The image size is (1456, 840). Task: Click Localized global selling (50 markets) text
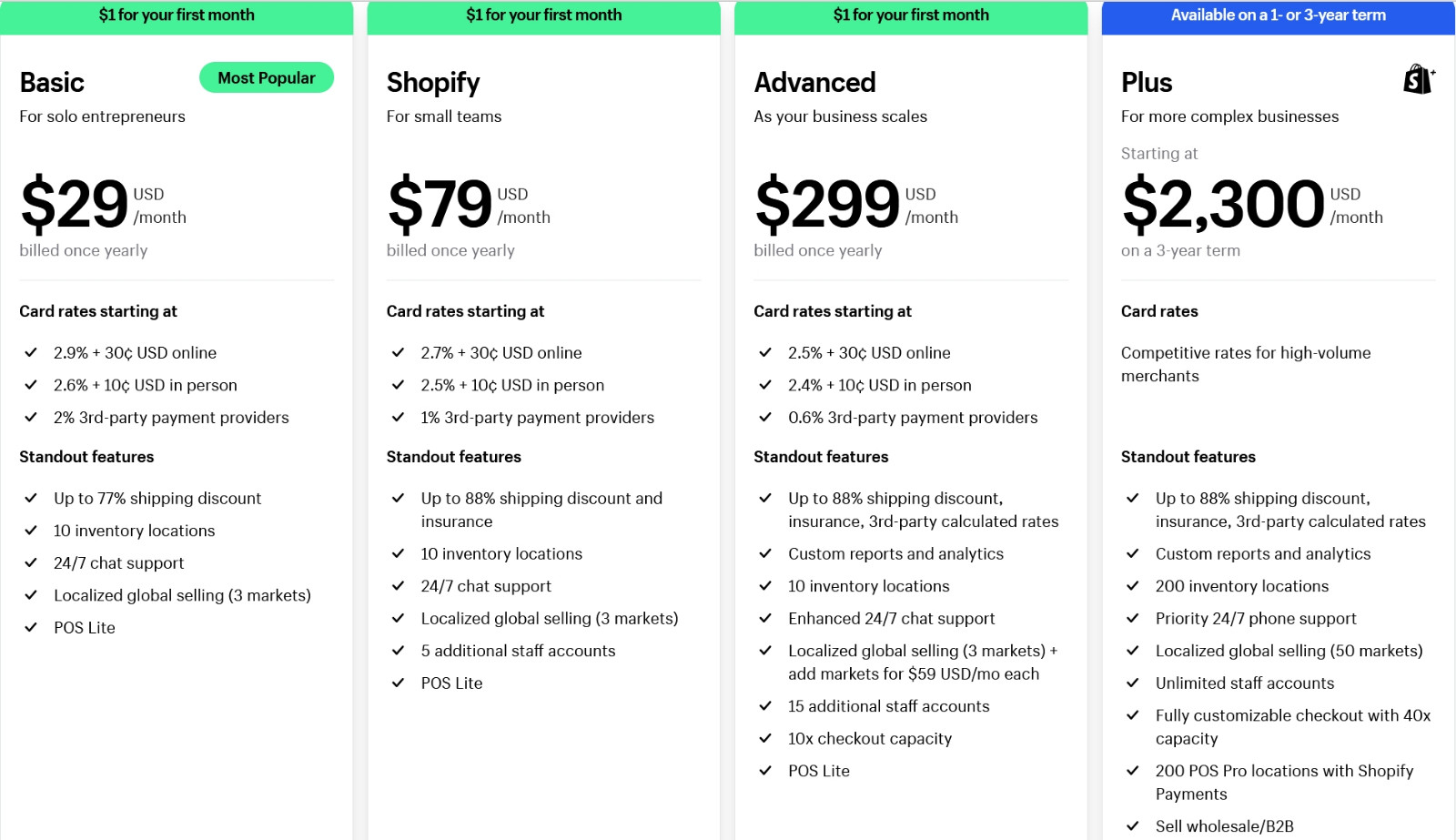(1289, 651)
